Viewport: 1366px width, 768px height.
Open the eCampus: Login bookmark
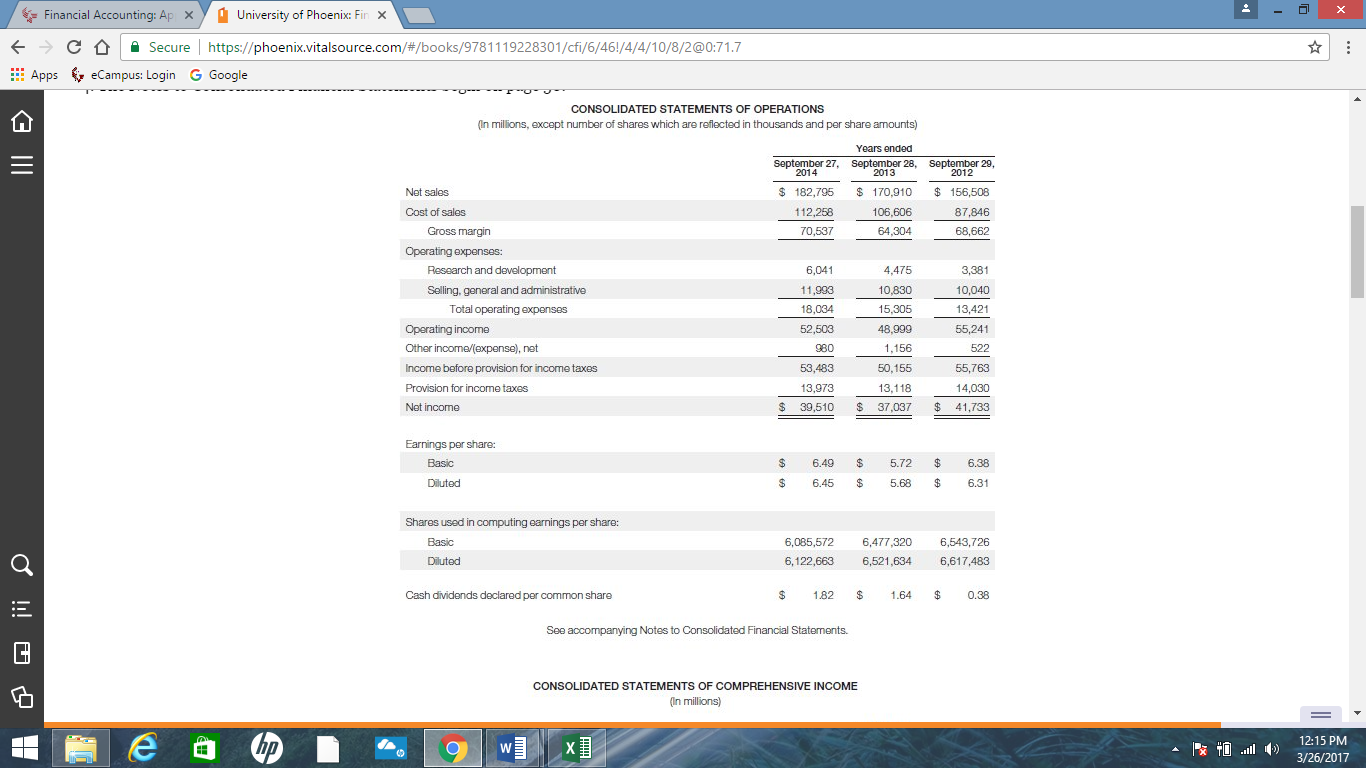click(x=125, y=75)
